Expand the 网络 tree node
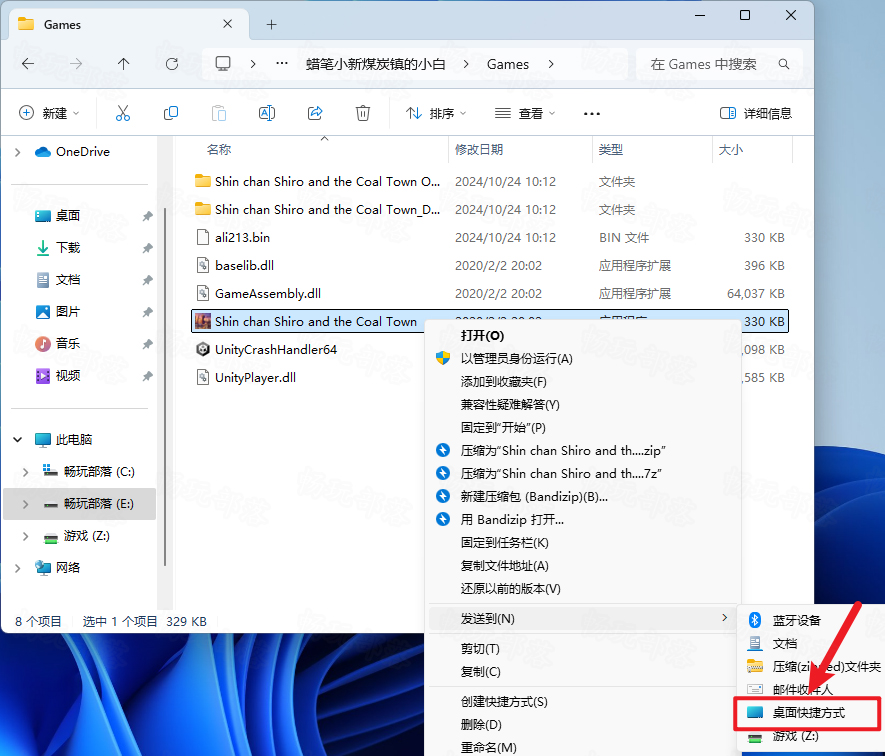 click(x=17, y=568)
